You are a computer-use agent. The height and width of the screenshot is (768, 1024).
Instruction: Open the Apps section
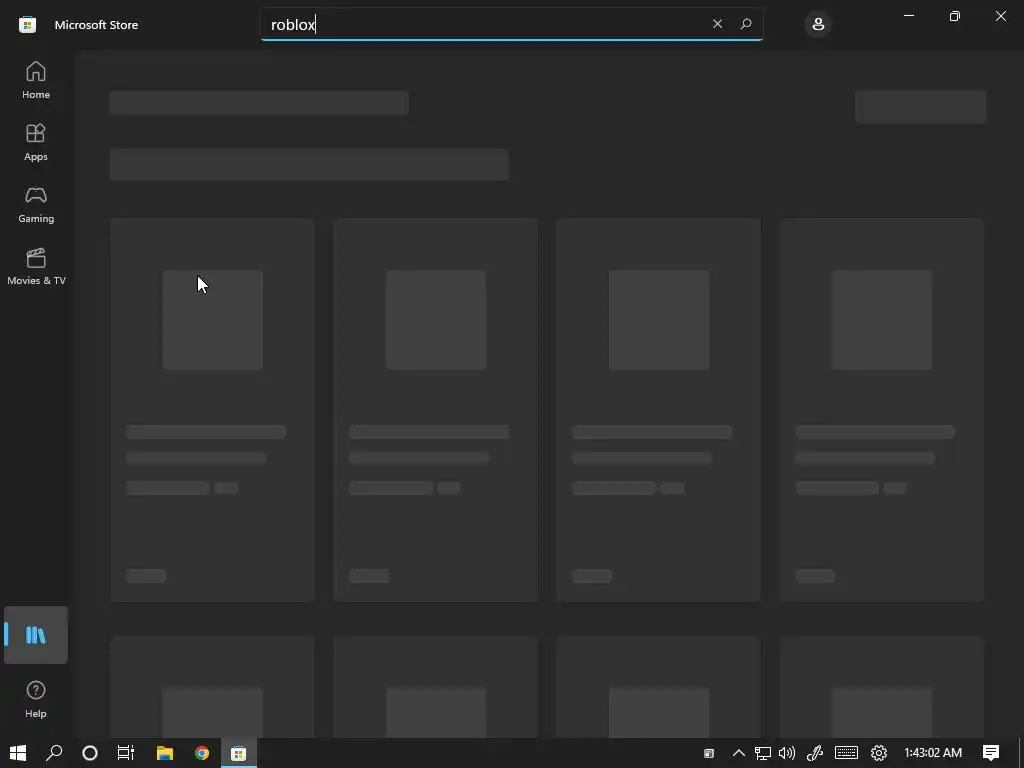point(36,142)
